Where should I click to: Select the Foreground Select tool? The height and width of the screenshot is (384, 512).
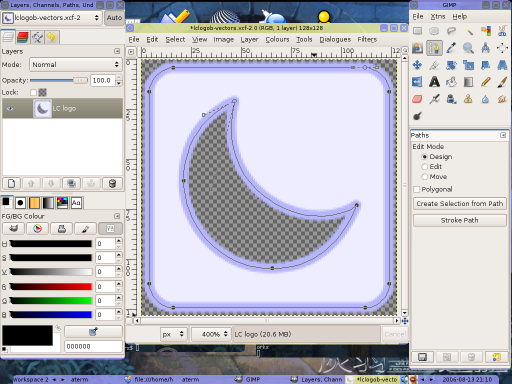pos(417,48)
